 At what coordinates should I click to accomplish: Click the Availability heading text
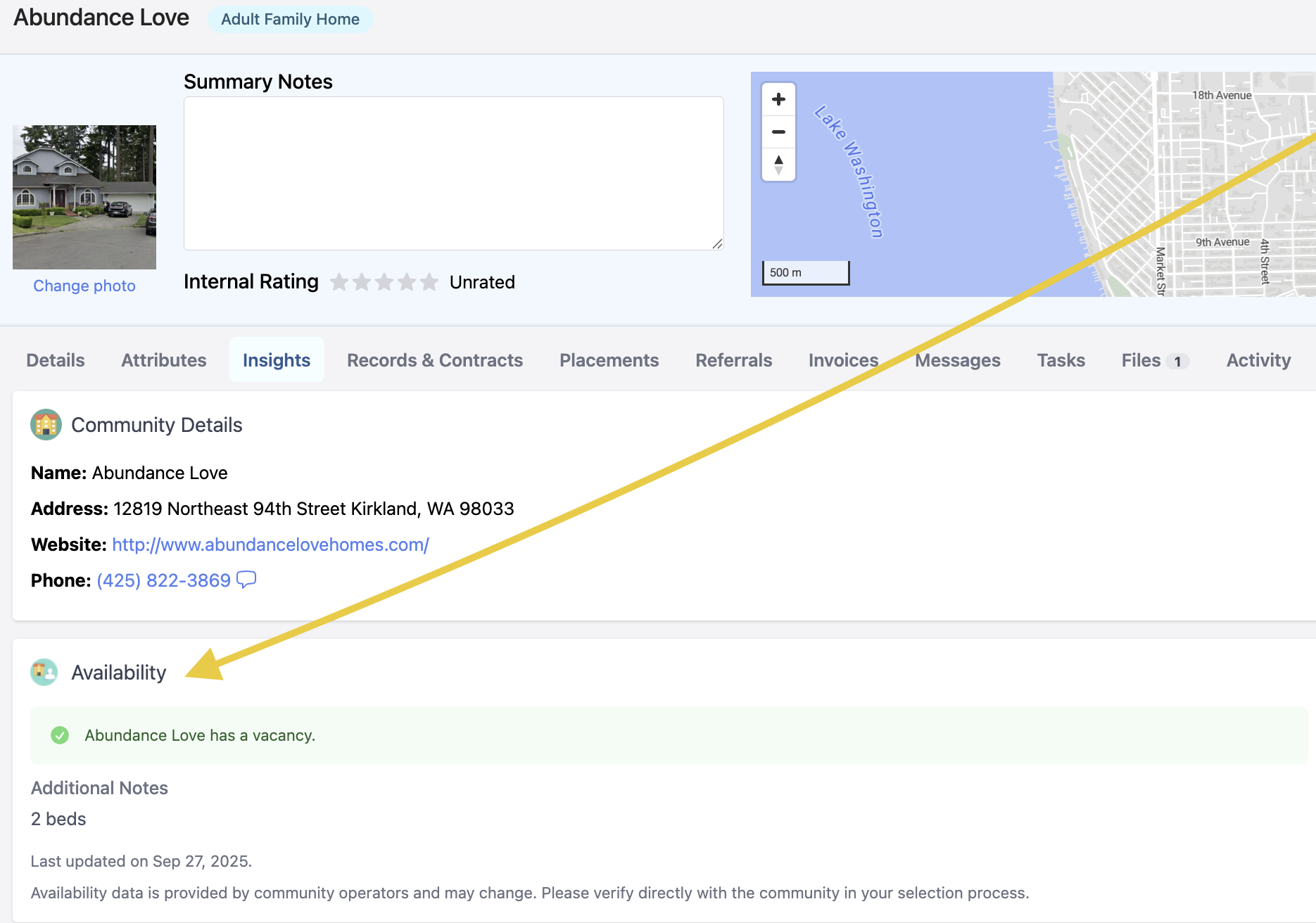click(119, 673)
